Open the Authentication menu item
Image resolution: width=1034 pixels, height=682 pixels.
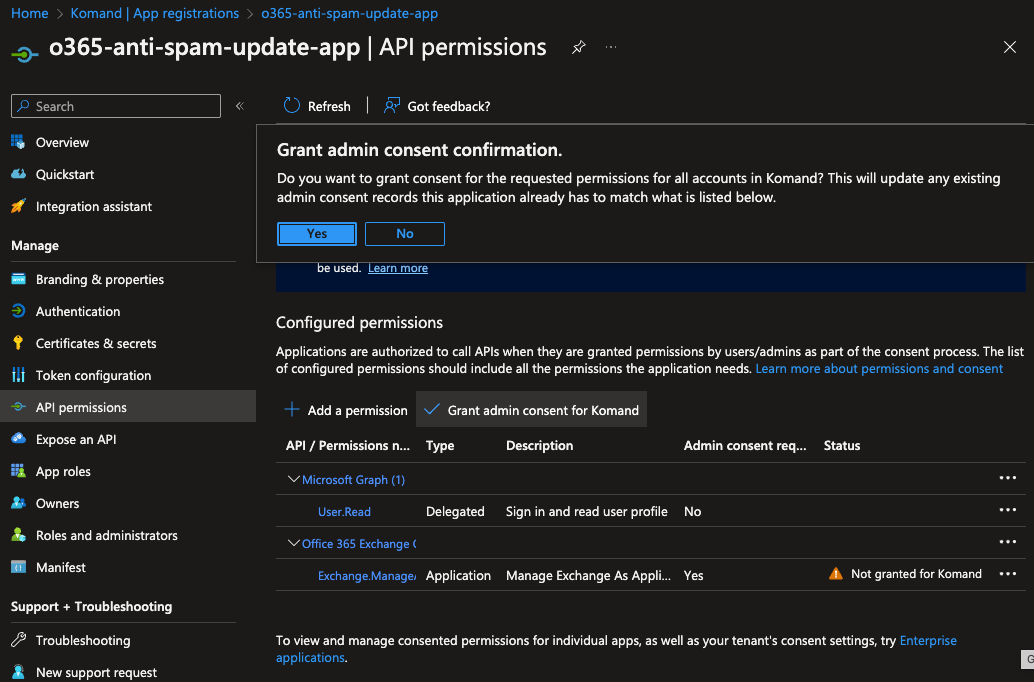(x=77, y=311)
